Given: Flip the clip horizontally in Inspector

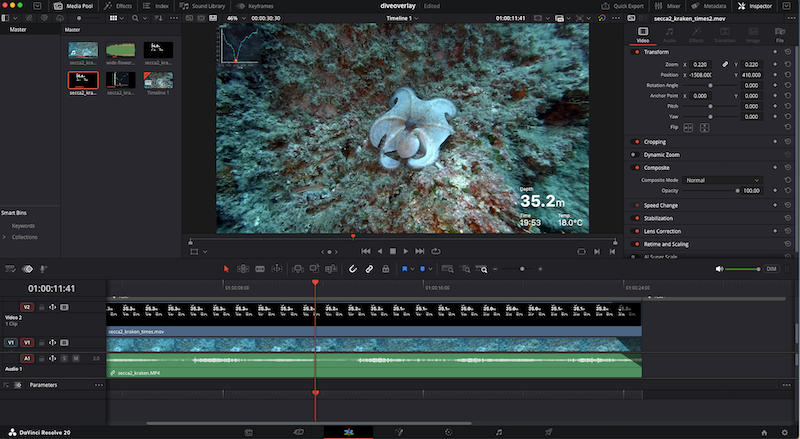Looking at the screenshot, I should pos(690,128).
